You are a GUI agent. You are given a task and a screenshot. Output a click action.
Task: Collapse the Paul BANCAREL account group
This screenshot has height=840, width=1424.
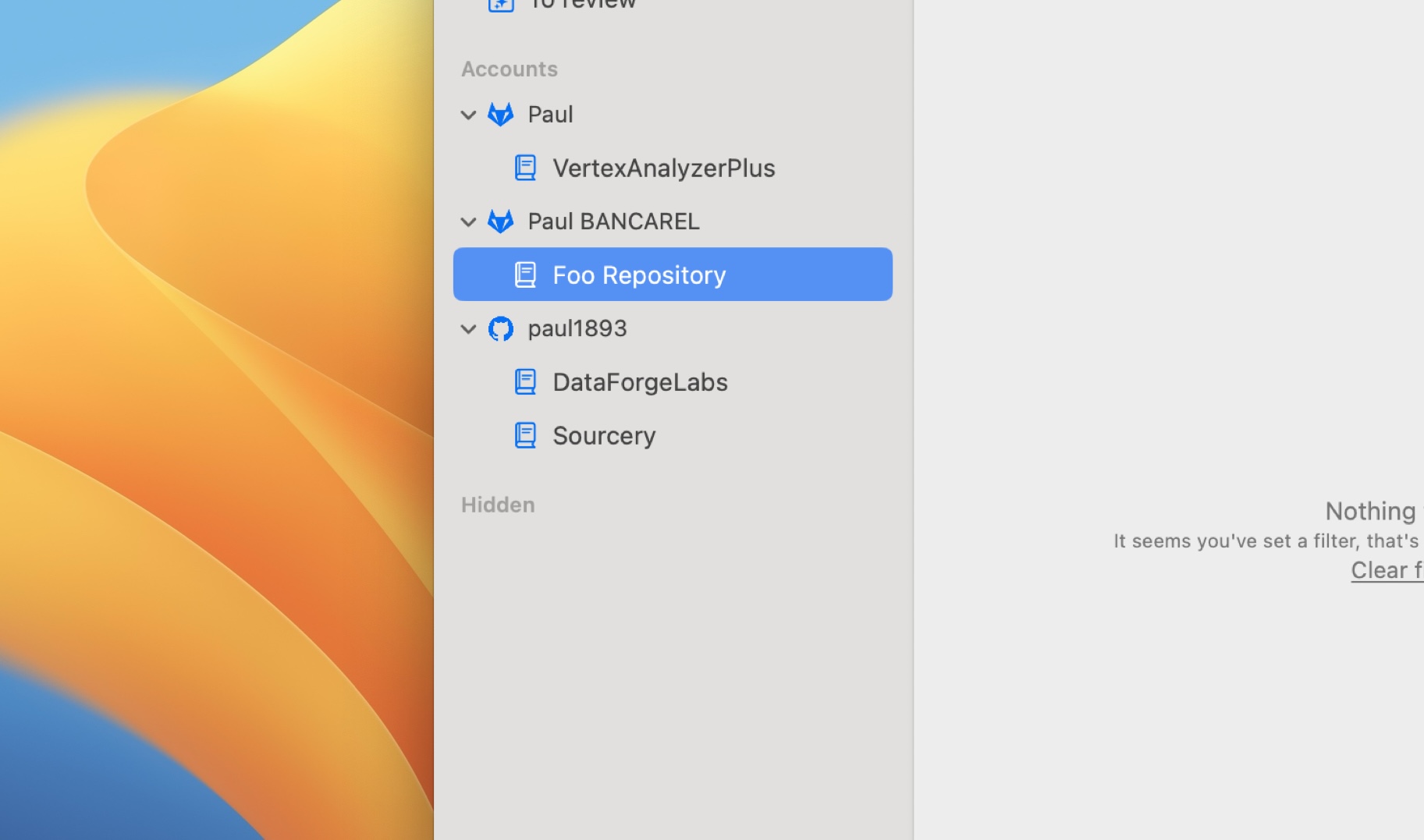[x=468, y=222]
